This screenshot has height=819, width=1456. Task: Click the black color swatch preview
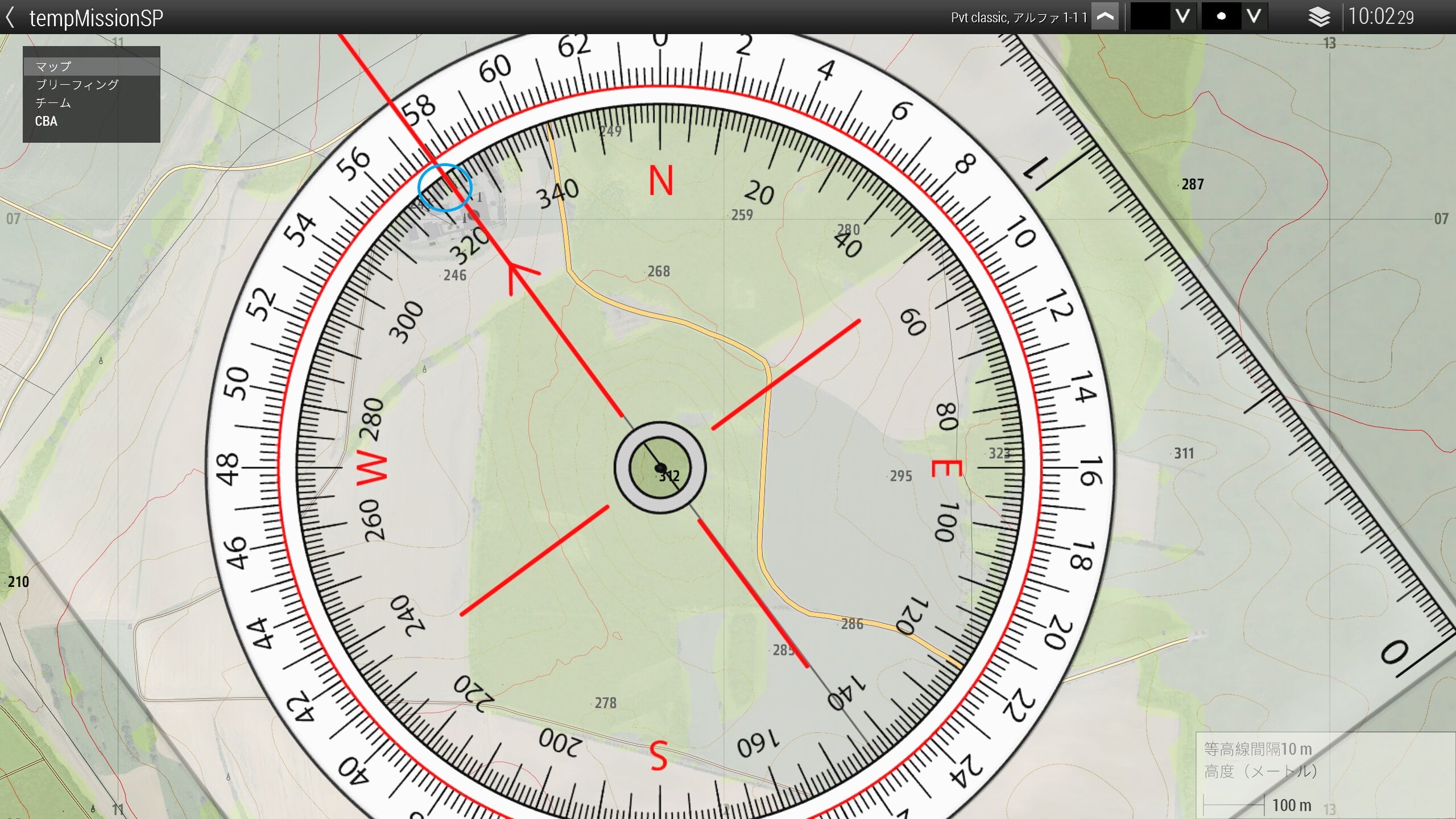coord(1150,16)
